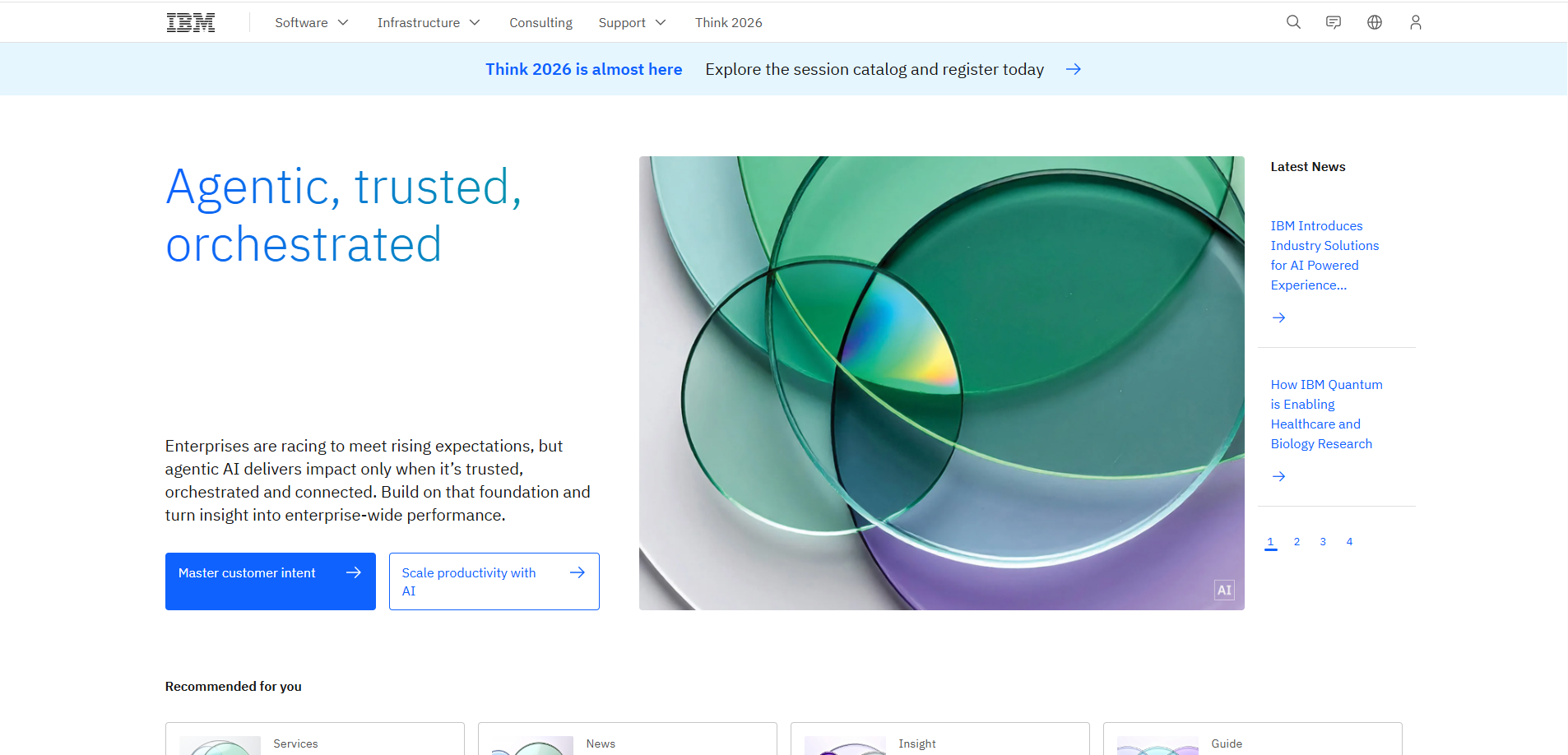
Task: Click the AI badge on the hero image
Action: coord(1224,590)
